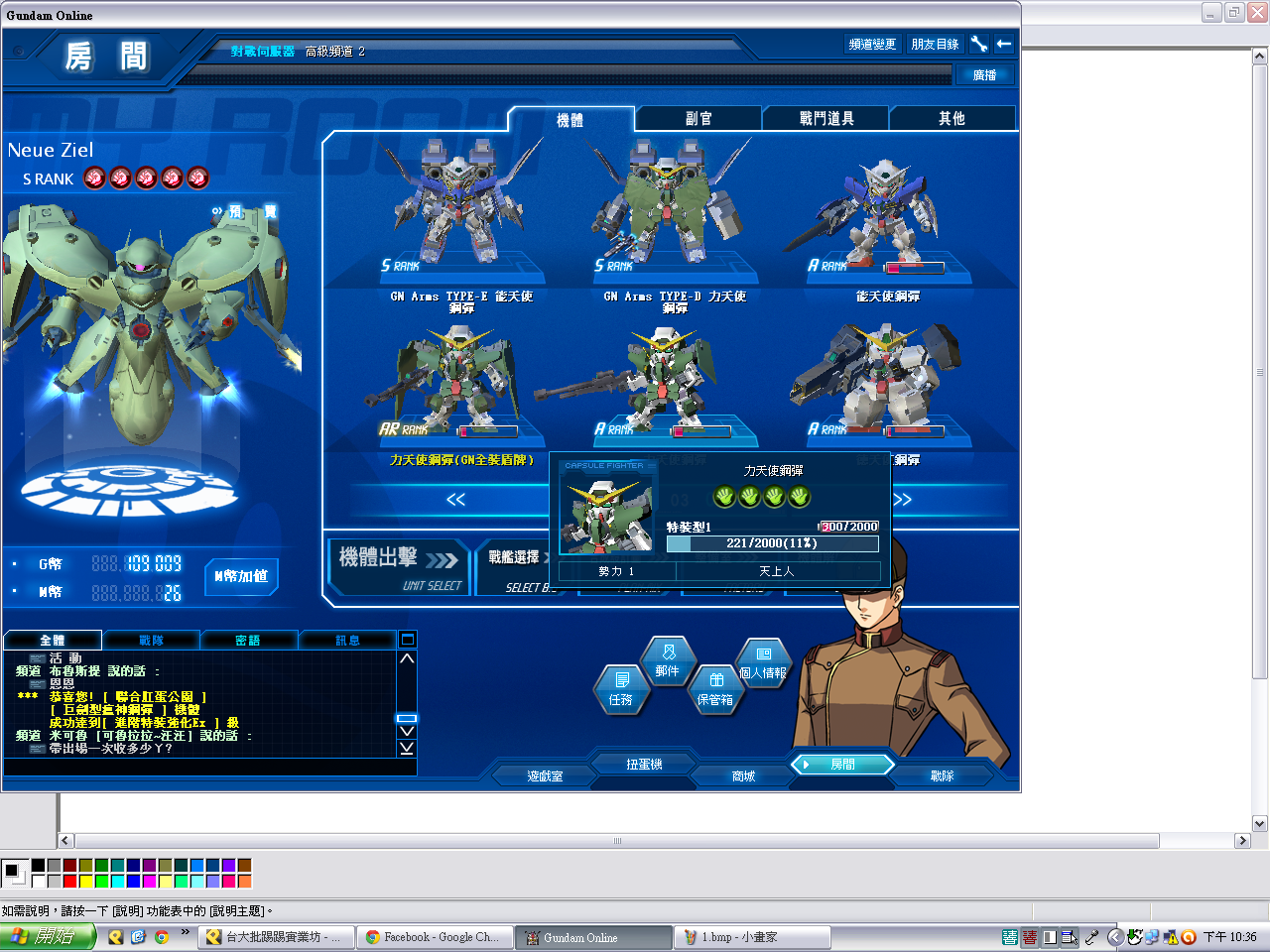Open the 朋友目錄 friends list

coord(935,45)
